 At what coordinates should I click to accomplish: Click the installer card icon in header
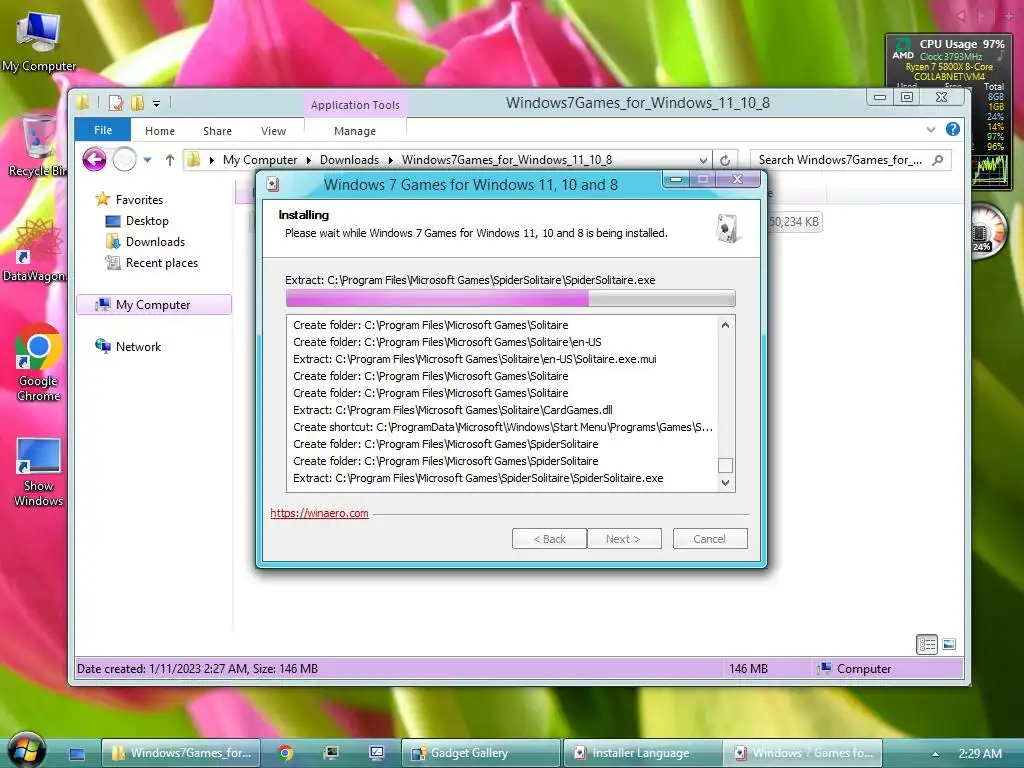[728, 228]
